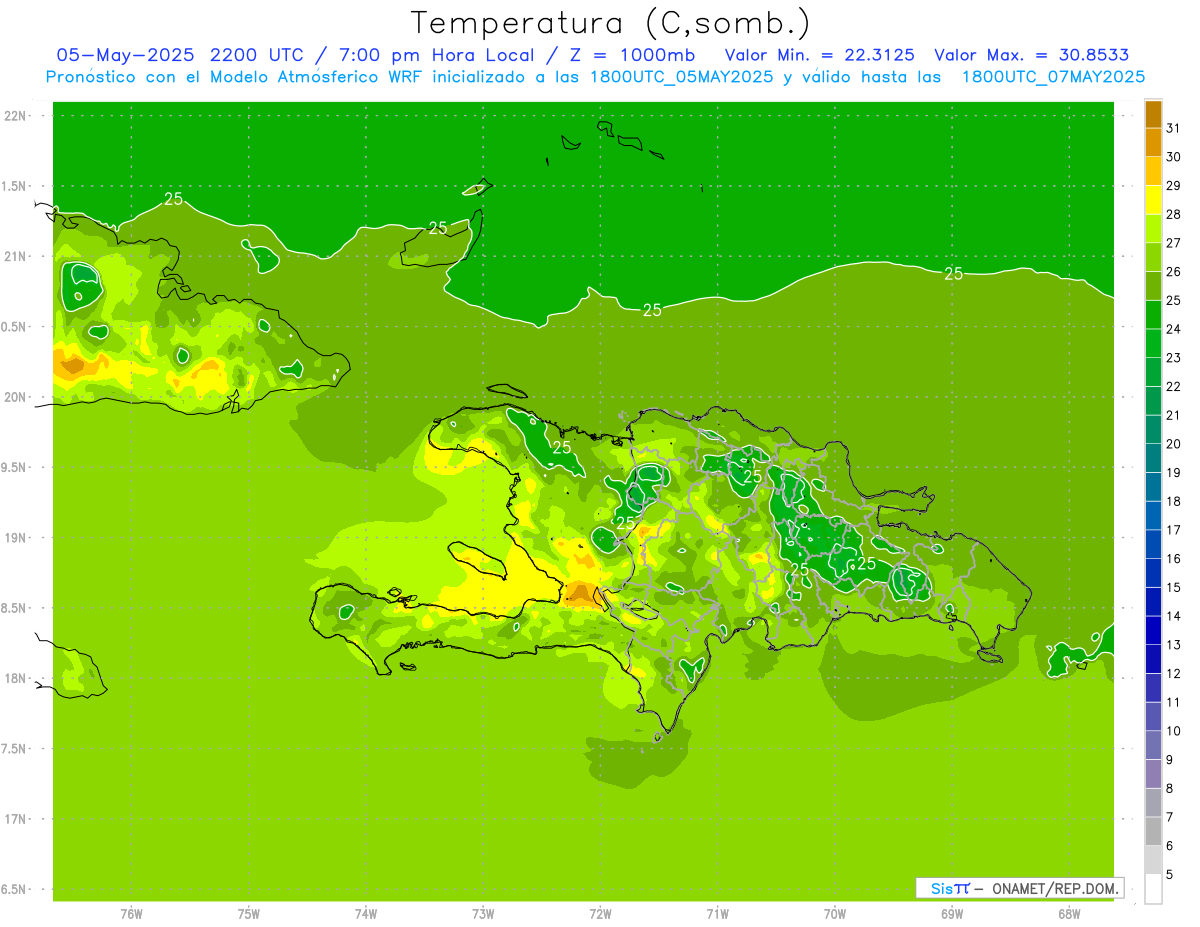
Task: Click the '15' value on the color scale
Action: point(1174,587)
